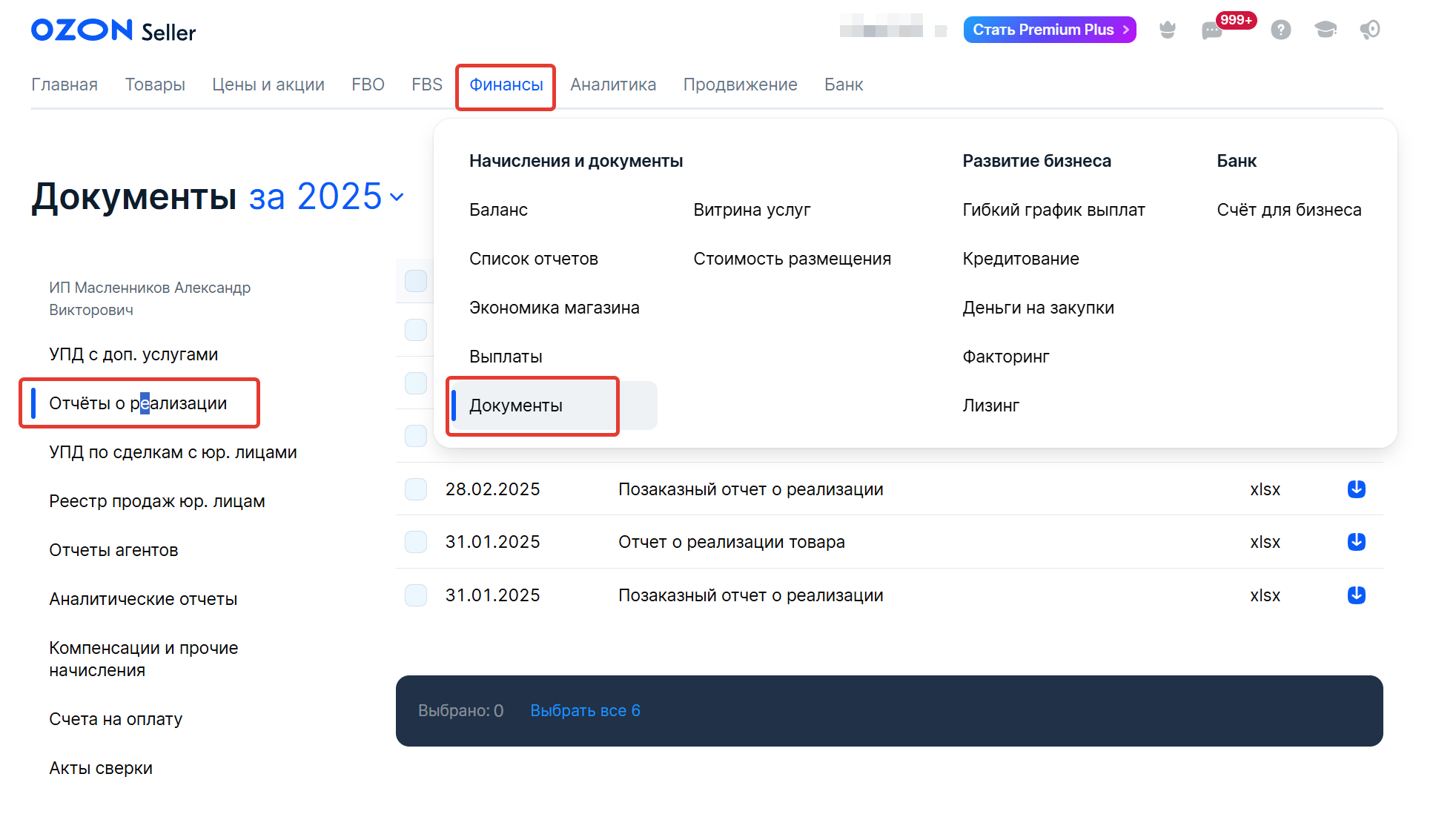Click the Выбрать все 6 link
This screenshot has height=837, width=1456.
tap(586, 710)
